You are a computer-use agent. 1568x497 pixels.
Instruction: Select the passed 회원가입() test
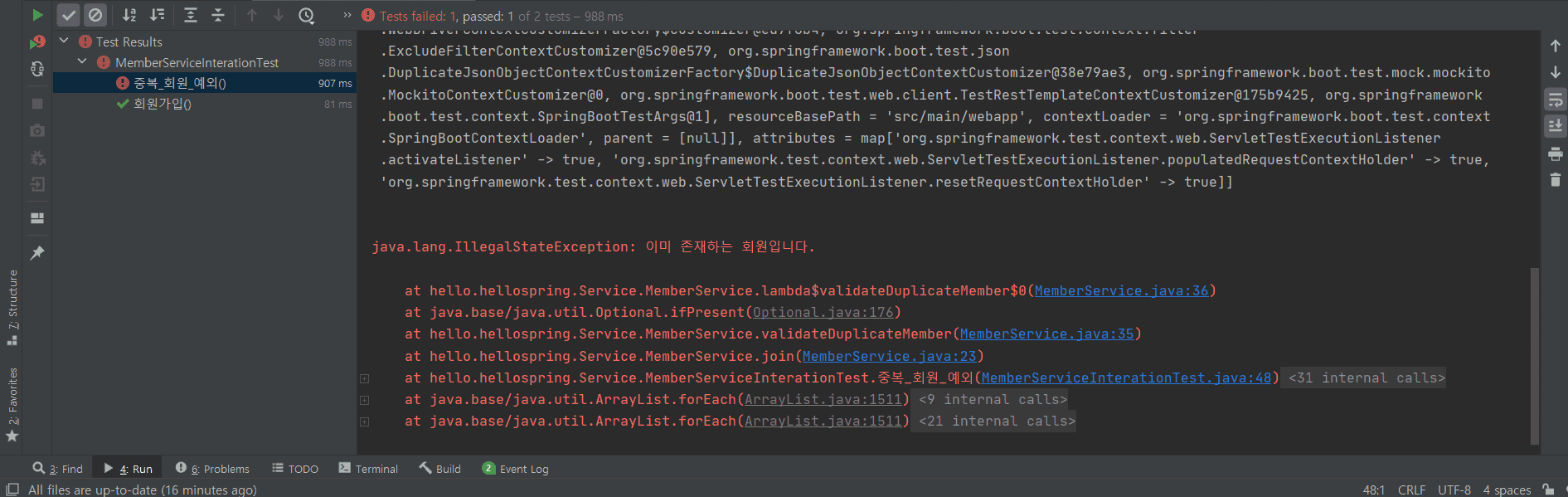[163, 105]
